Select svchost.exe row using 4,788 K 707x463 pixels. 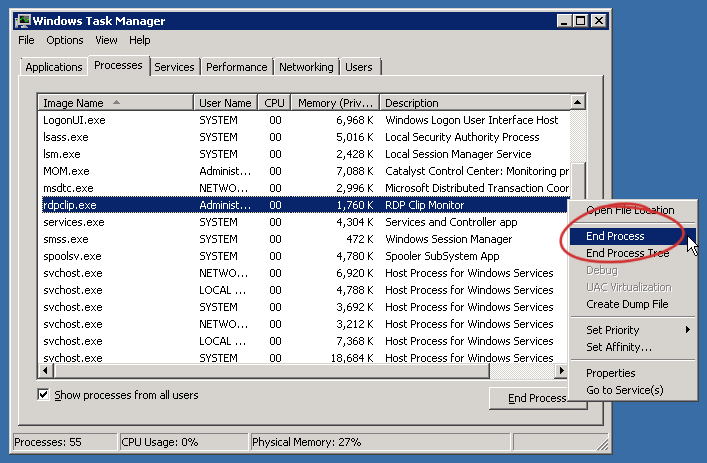pyautogui.click(x=304, y=290)
